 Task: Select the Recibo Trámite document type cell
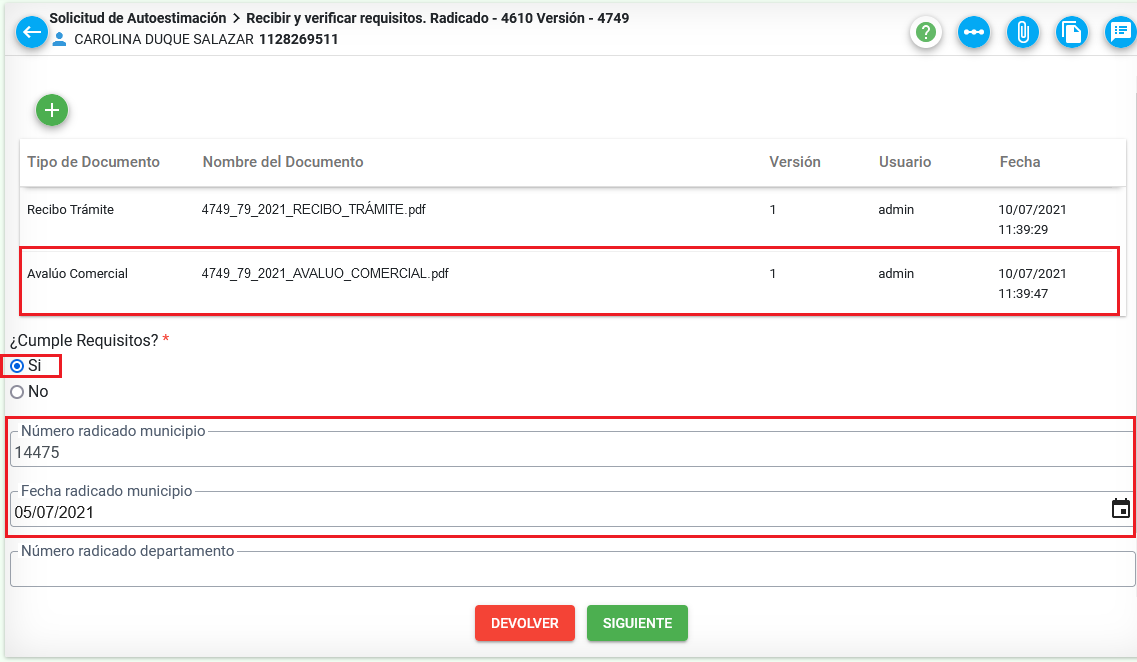tap(70, 210)
